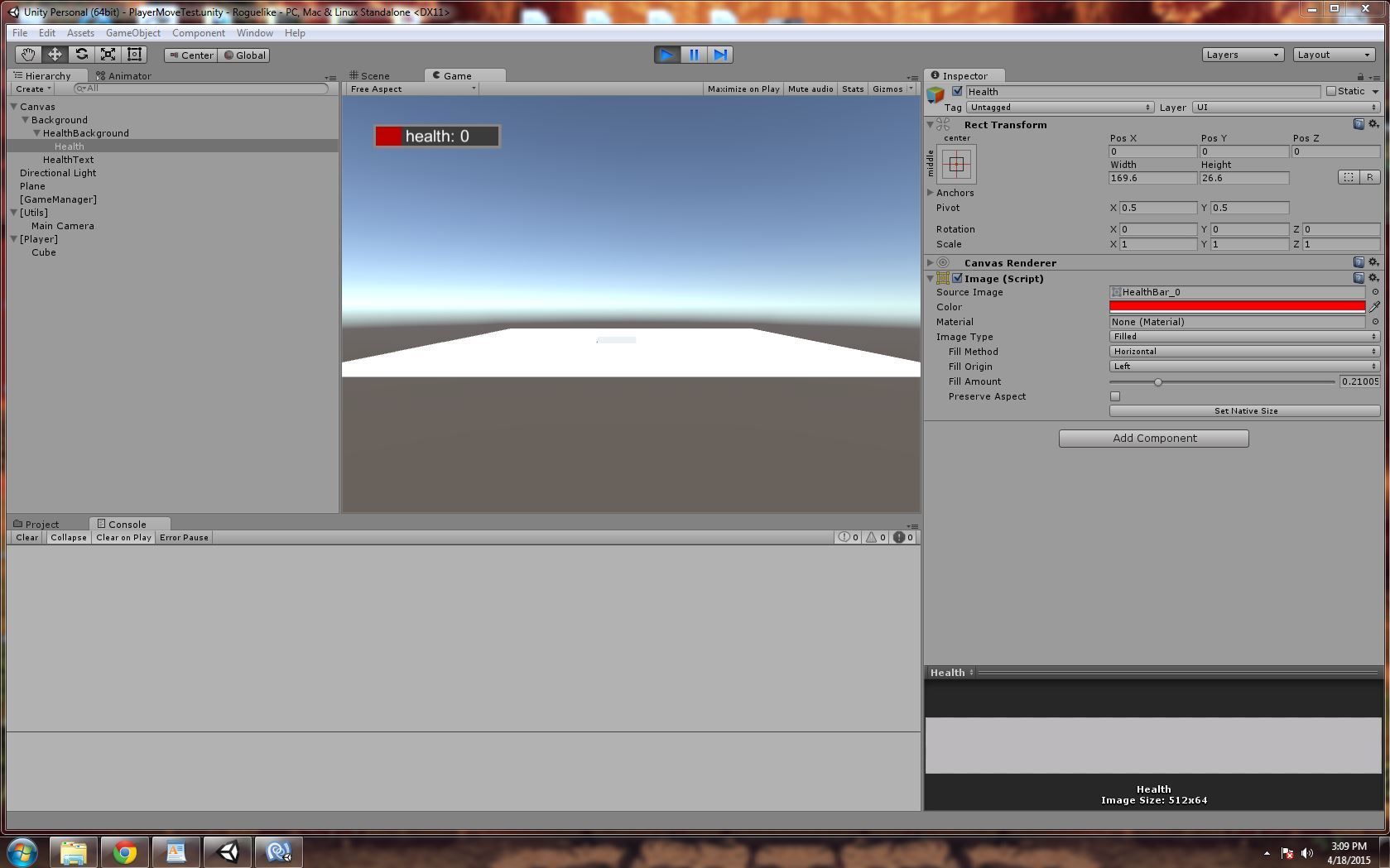Clear the Console log
This screenshot has width=1390, height=868.
tap(26, 537)
